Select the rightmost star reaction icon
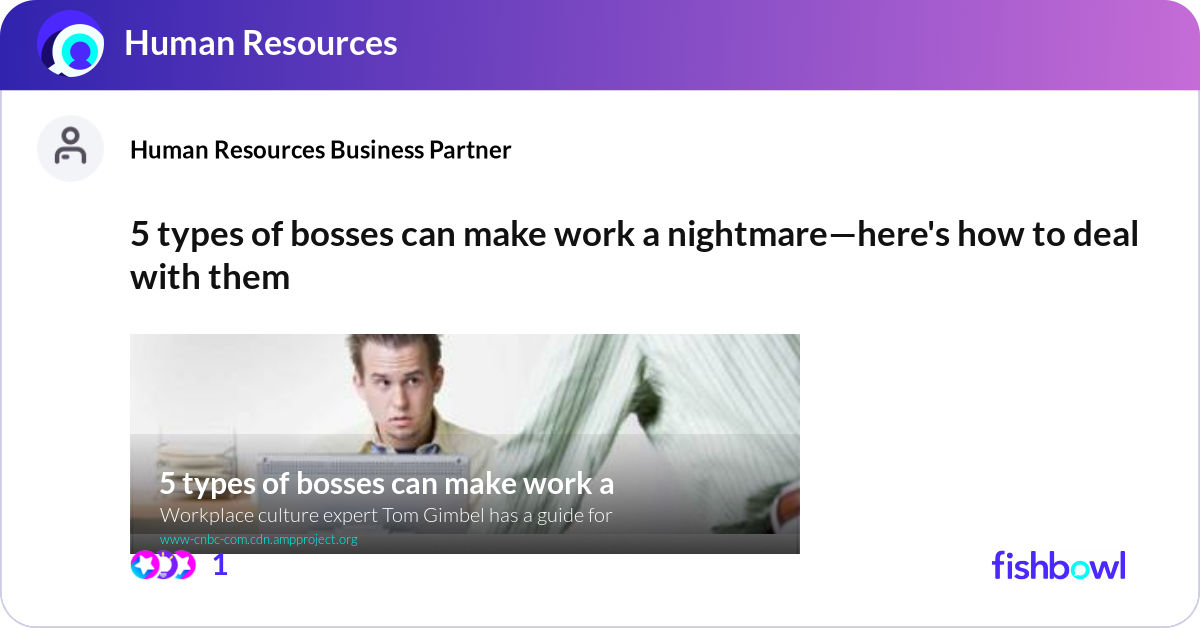1200x628 pixels. pyautogui.click(x=184, y=565)
